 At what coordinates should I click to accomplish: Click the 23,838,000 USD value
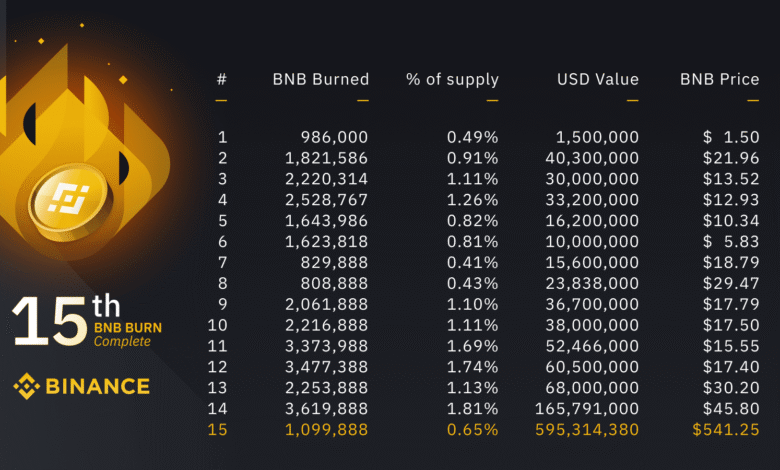[x=592, y=283]
